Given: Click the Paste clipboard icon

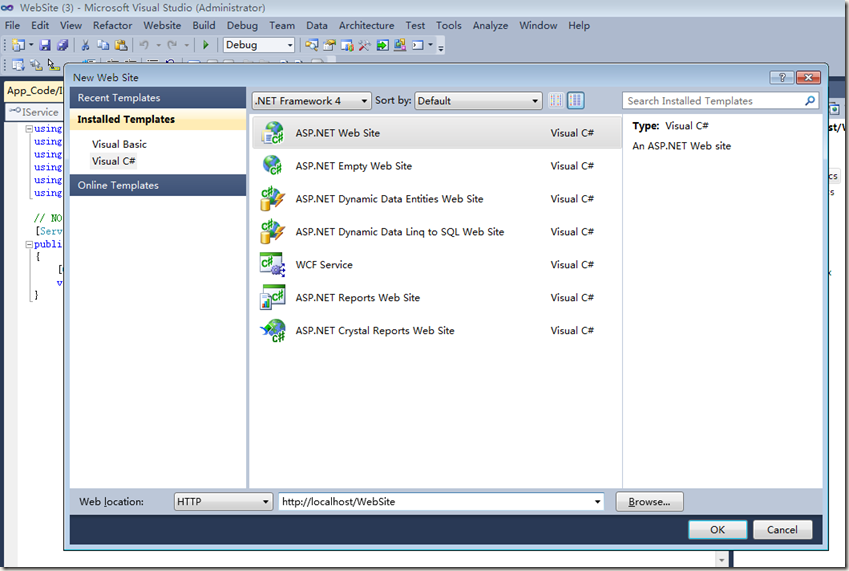Looking at the screenshot, I should tap(120, 45).
